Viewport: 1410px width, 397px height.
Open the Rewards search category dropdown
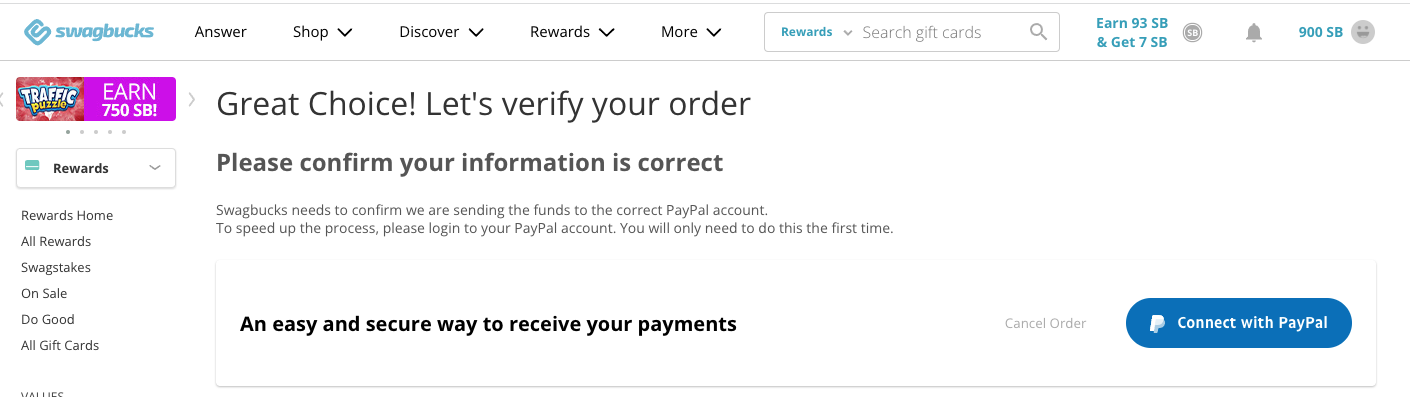click(816, 32)
